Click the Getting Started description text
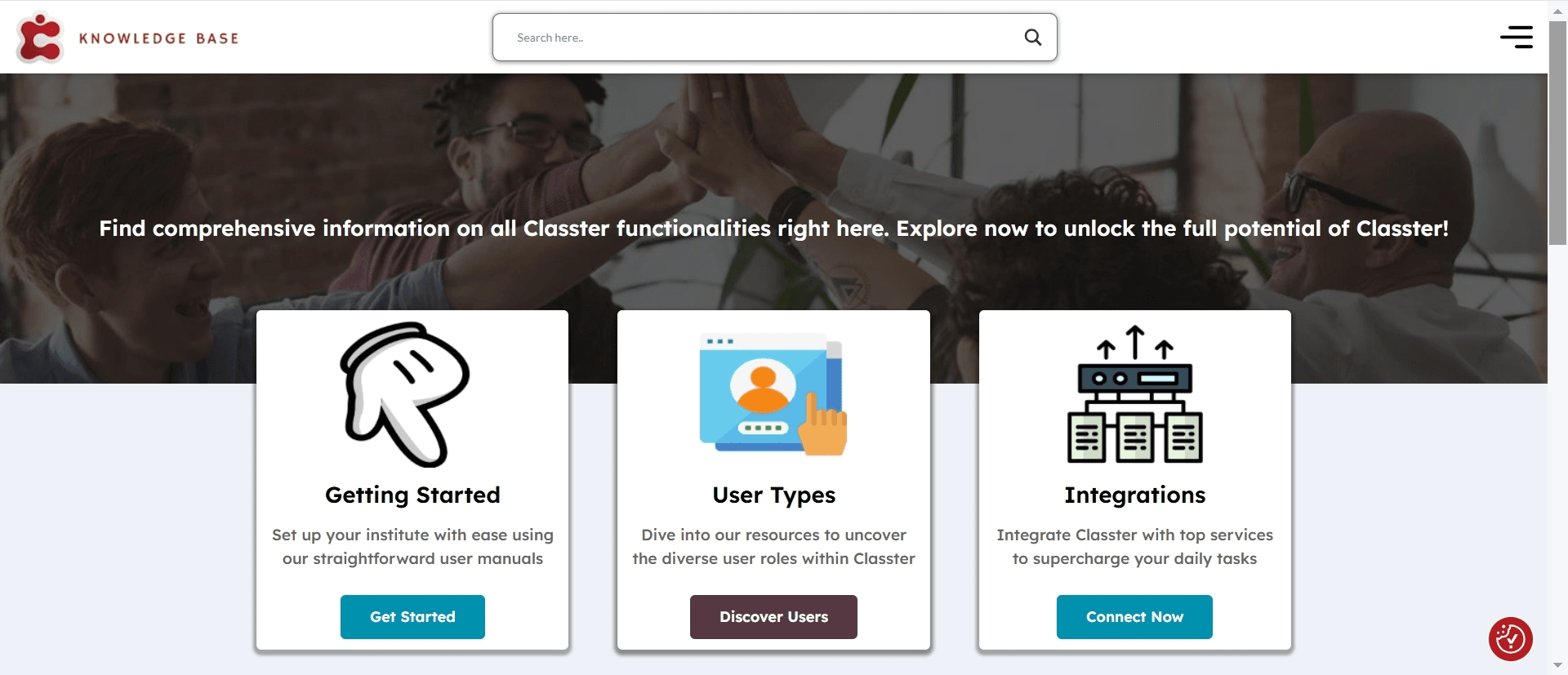 click(412, 547)
